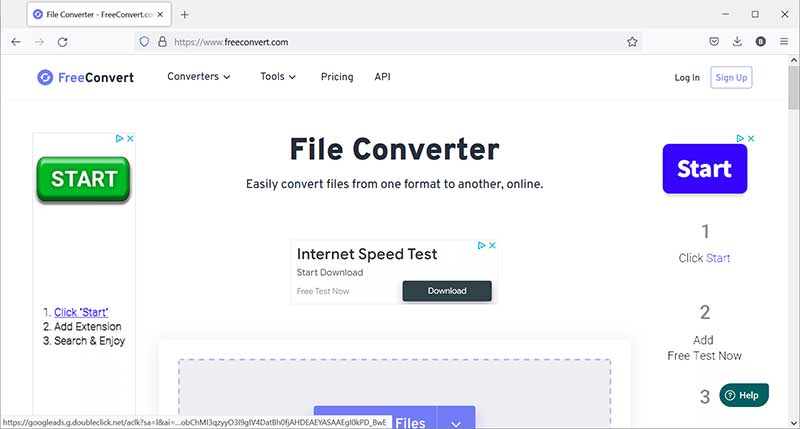The height and width of the screenshot is (429, 800).
Task: Click the 'Add Extension' text in left ad
Action: (x=88, y=326)
